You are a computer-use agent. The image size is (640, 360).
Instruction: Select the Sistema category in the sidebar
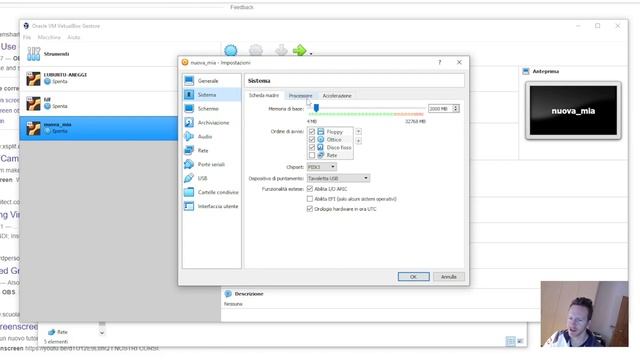tap(212, 95)
